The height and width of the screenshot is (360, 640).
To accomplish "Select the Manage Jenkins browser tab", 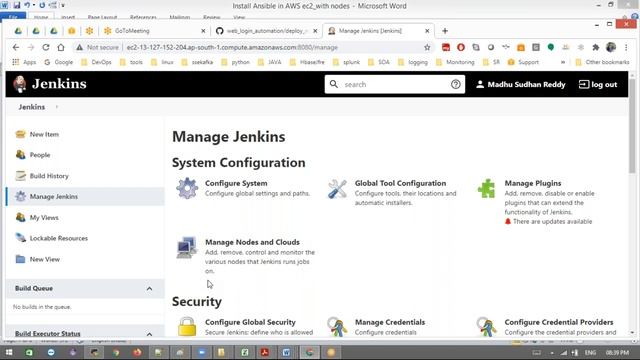I will point(378,31).
